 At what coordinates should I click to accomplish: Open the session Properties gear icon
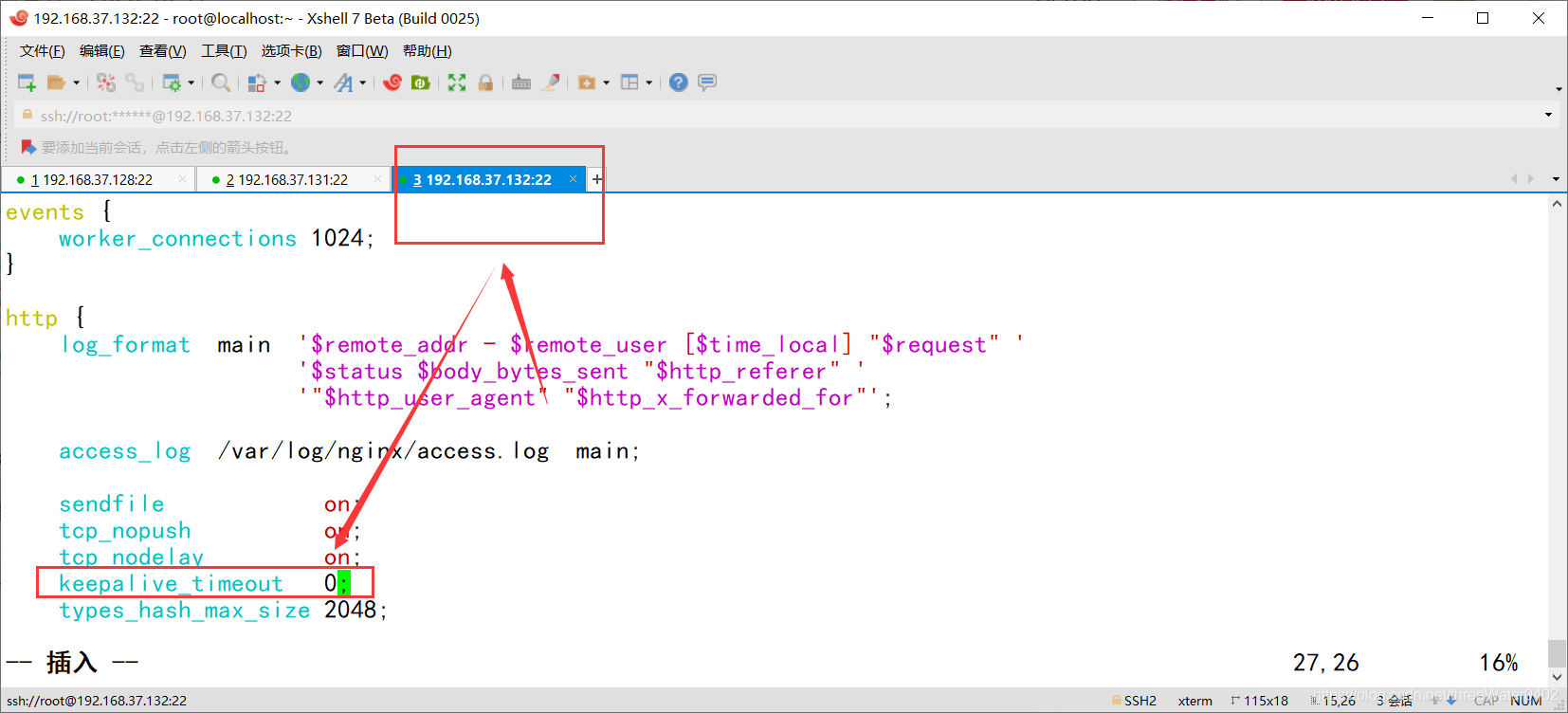(x=172, y=82)
